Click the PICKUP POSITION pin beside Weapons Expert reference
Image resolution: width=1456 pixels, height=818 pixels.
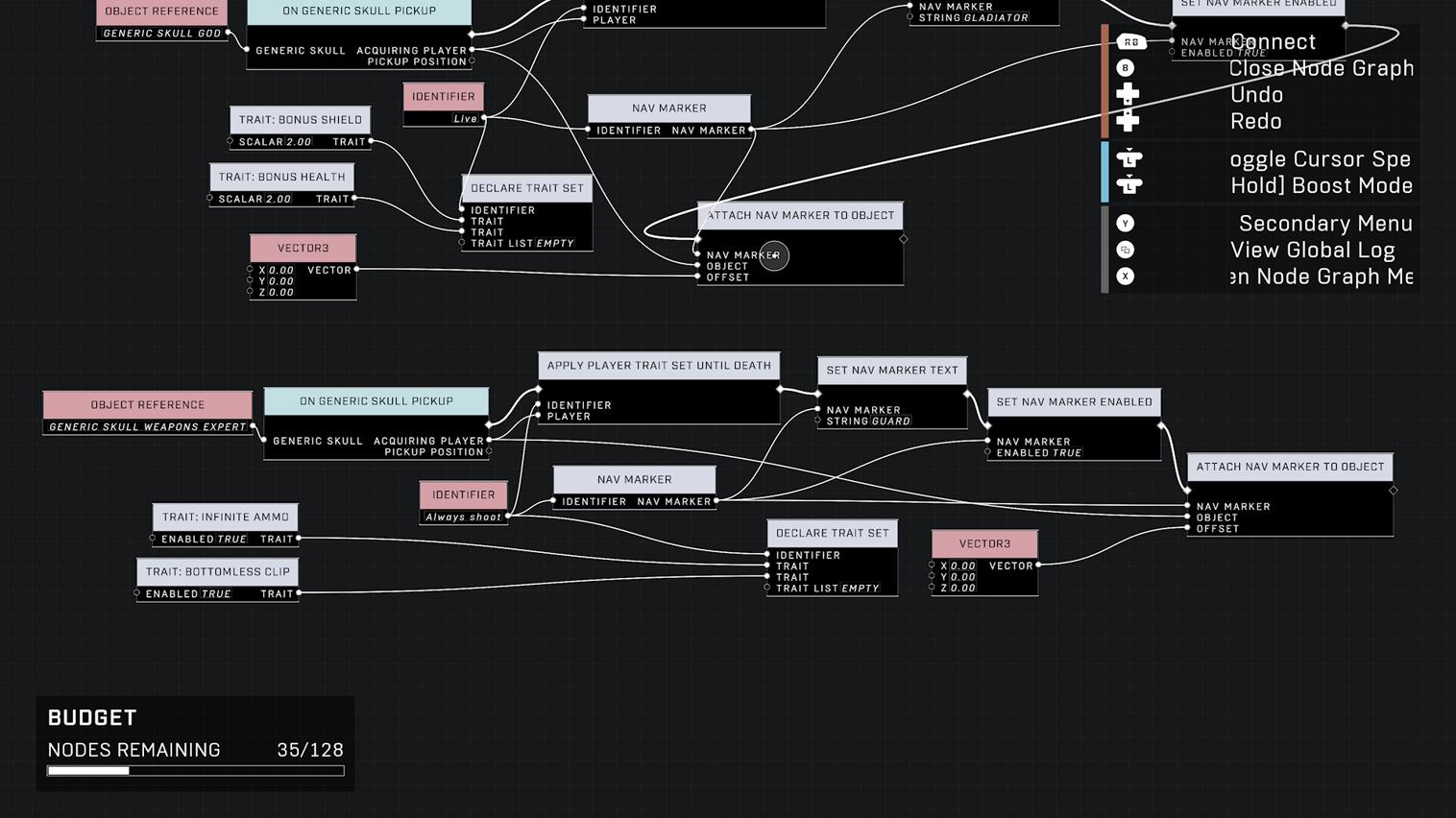click(489, 451)
